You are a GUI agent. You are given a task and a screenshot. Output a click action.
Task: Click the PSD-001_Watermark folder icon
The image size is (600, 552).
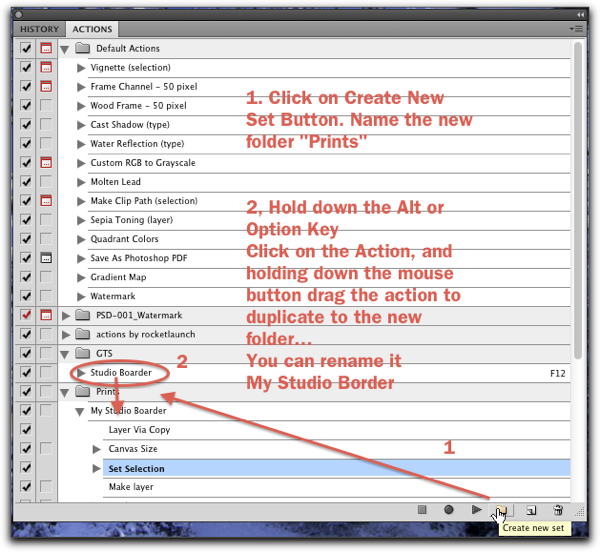point(82,315)
